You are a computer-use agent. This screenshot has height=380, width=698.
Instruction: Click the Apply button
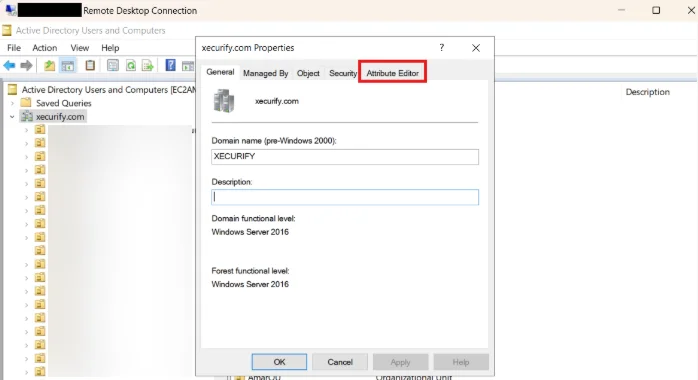coord(401,362)
